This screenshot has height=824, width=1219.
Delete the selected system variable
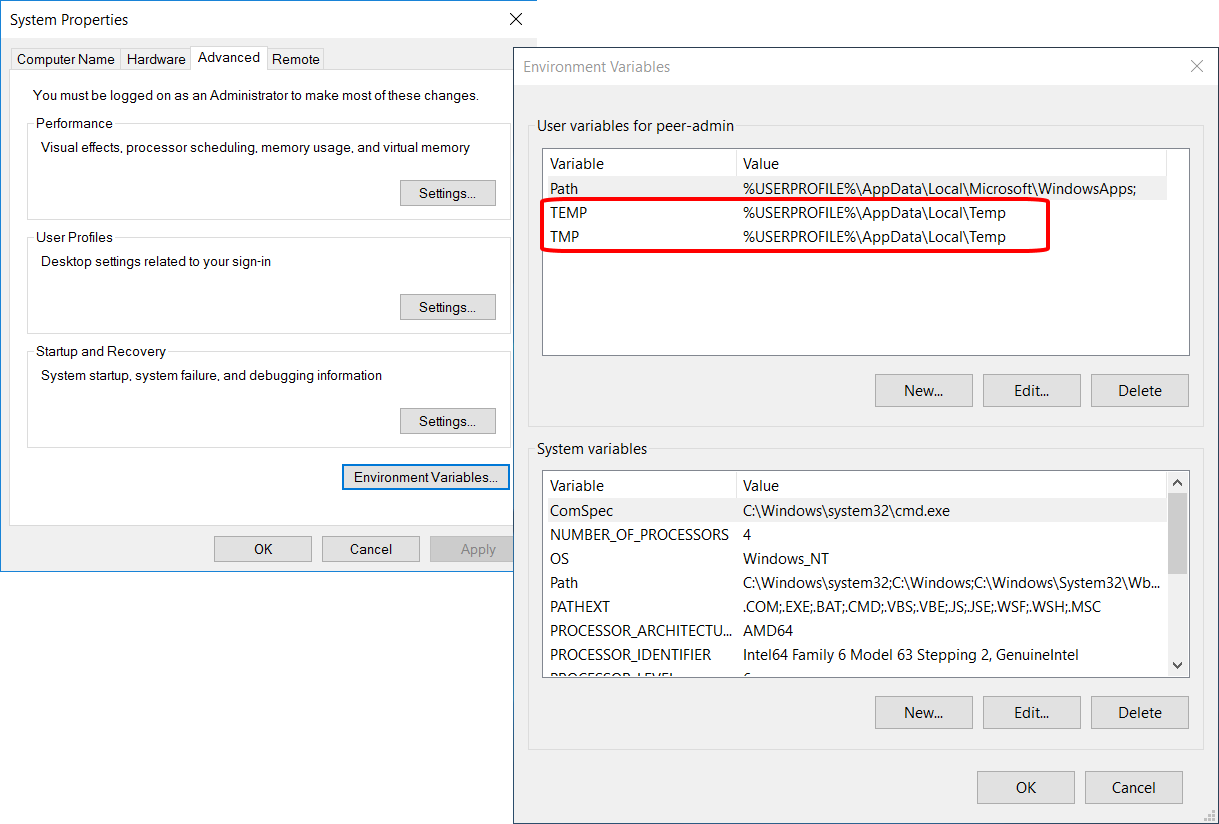click(x=1139, y=713)
